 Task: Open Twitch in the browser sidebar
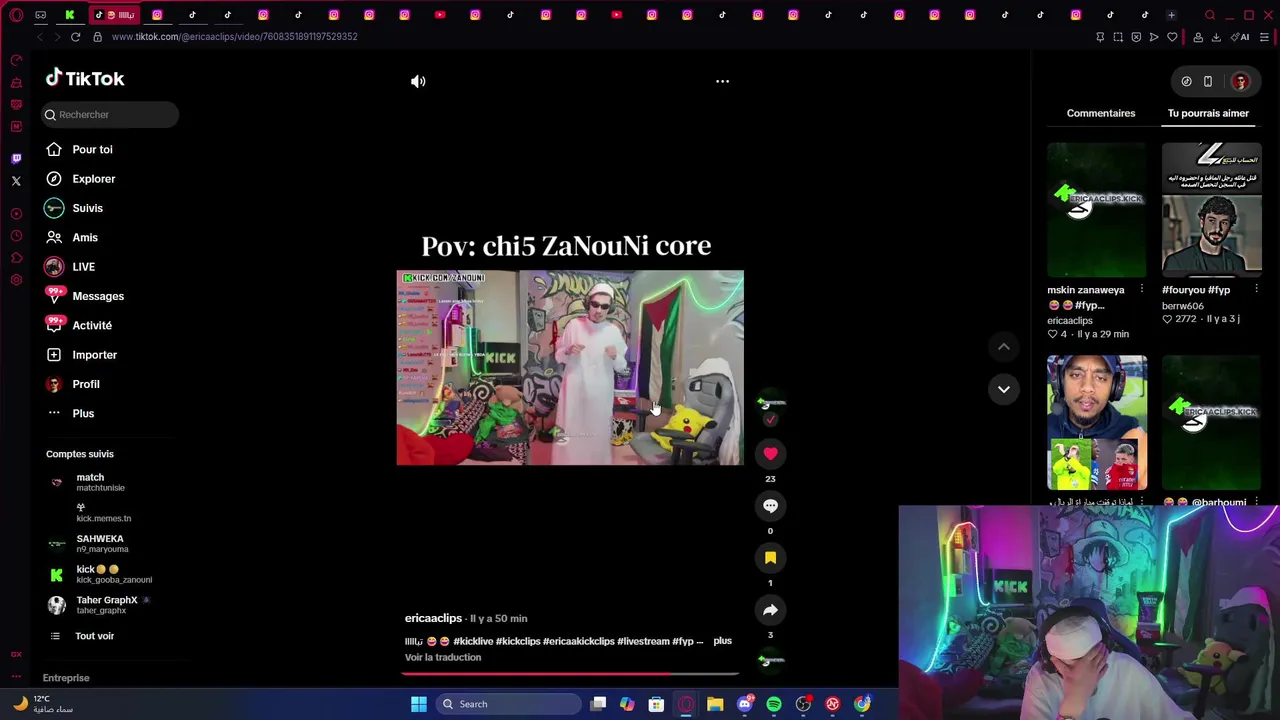(16, 158)
